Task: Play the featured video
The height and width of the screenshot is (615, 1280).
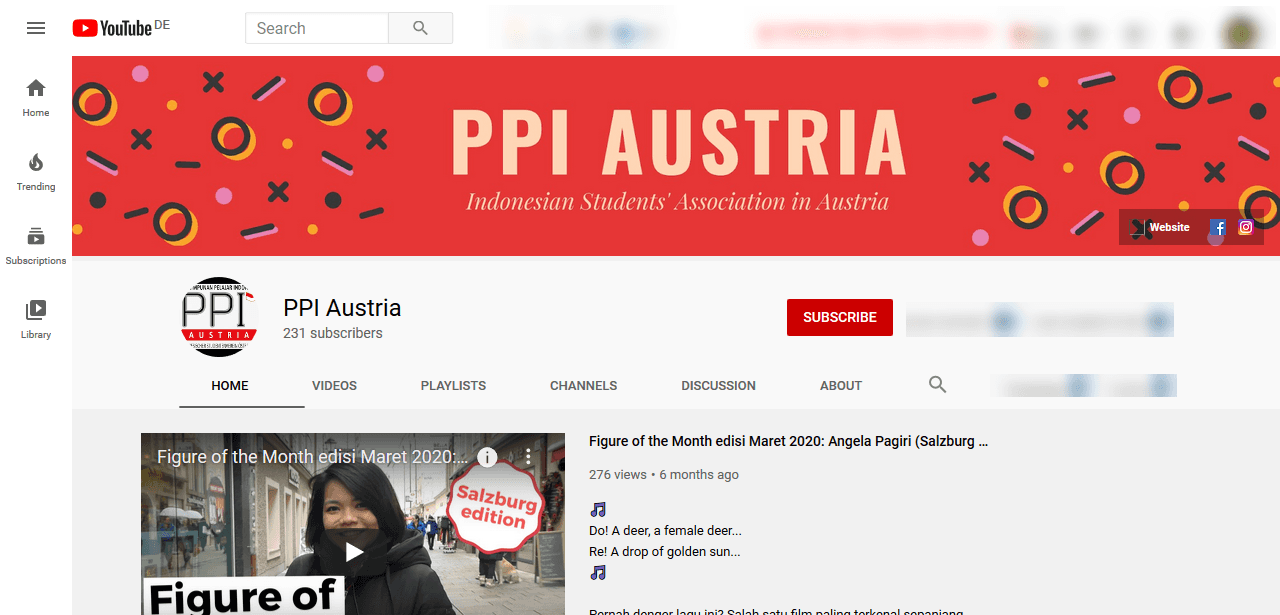Action: [354, 551]
